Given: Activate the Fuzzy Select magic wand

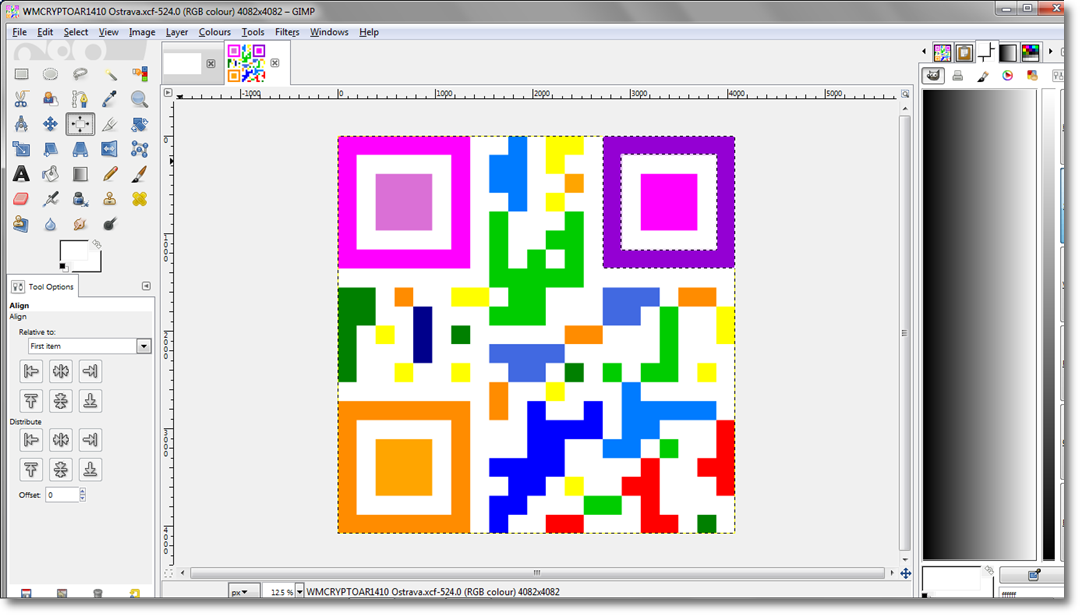Looking at the screenshot, I should point(110,74).
